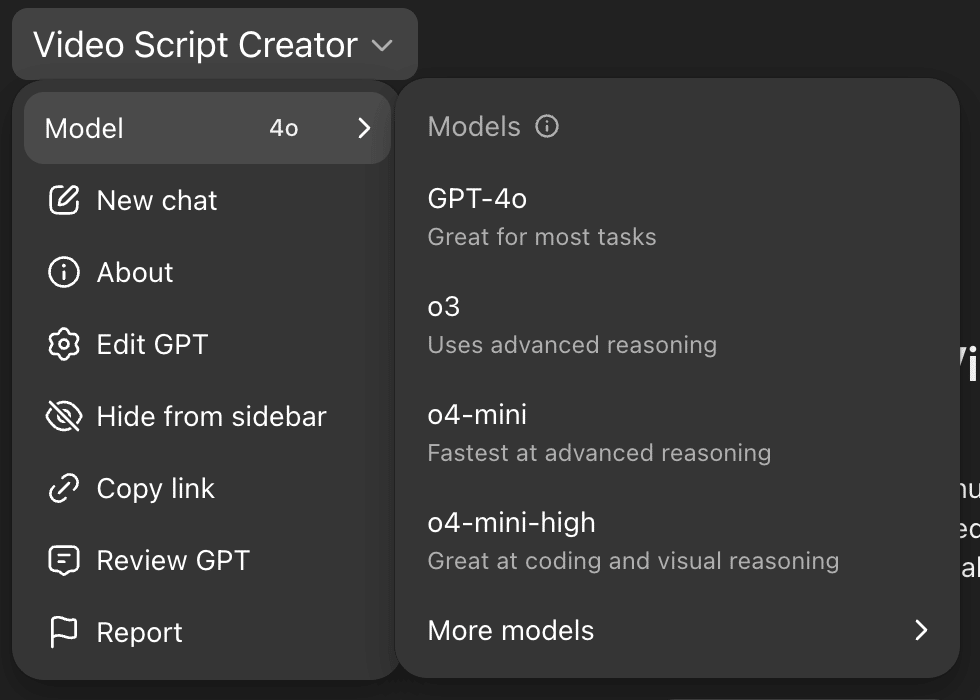Open the Video Script Creator dropdown chevron

click(382, 45)
